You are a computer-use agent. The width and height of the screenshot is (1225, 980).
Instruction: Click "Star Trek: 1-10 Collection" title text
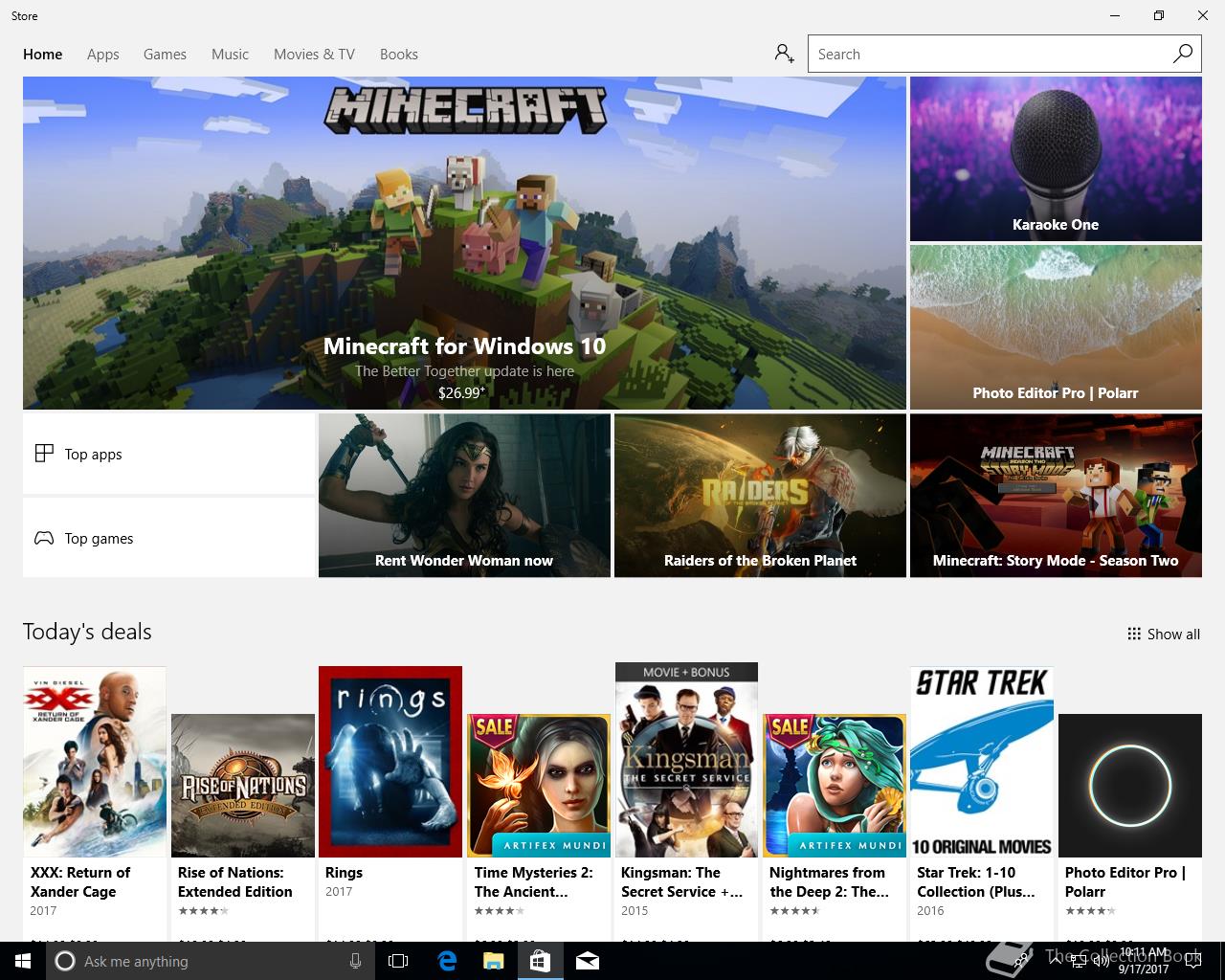point(976,881)
